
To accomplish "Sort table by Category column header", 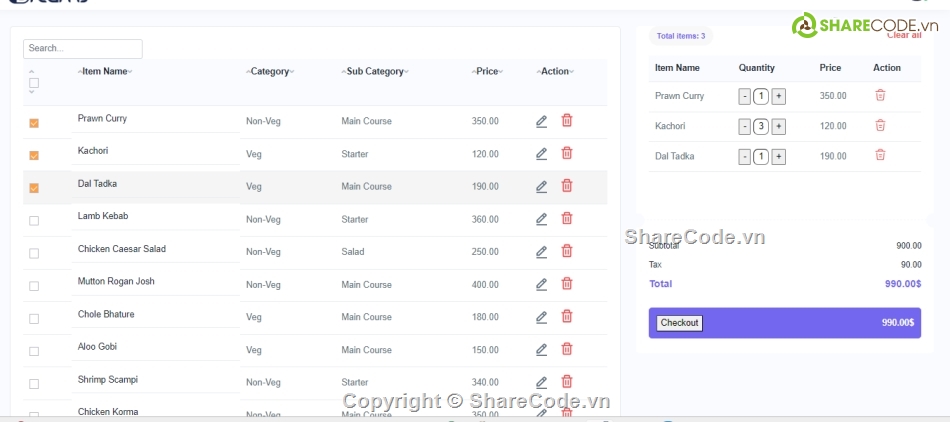I will (x=270, y=71).
